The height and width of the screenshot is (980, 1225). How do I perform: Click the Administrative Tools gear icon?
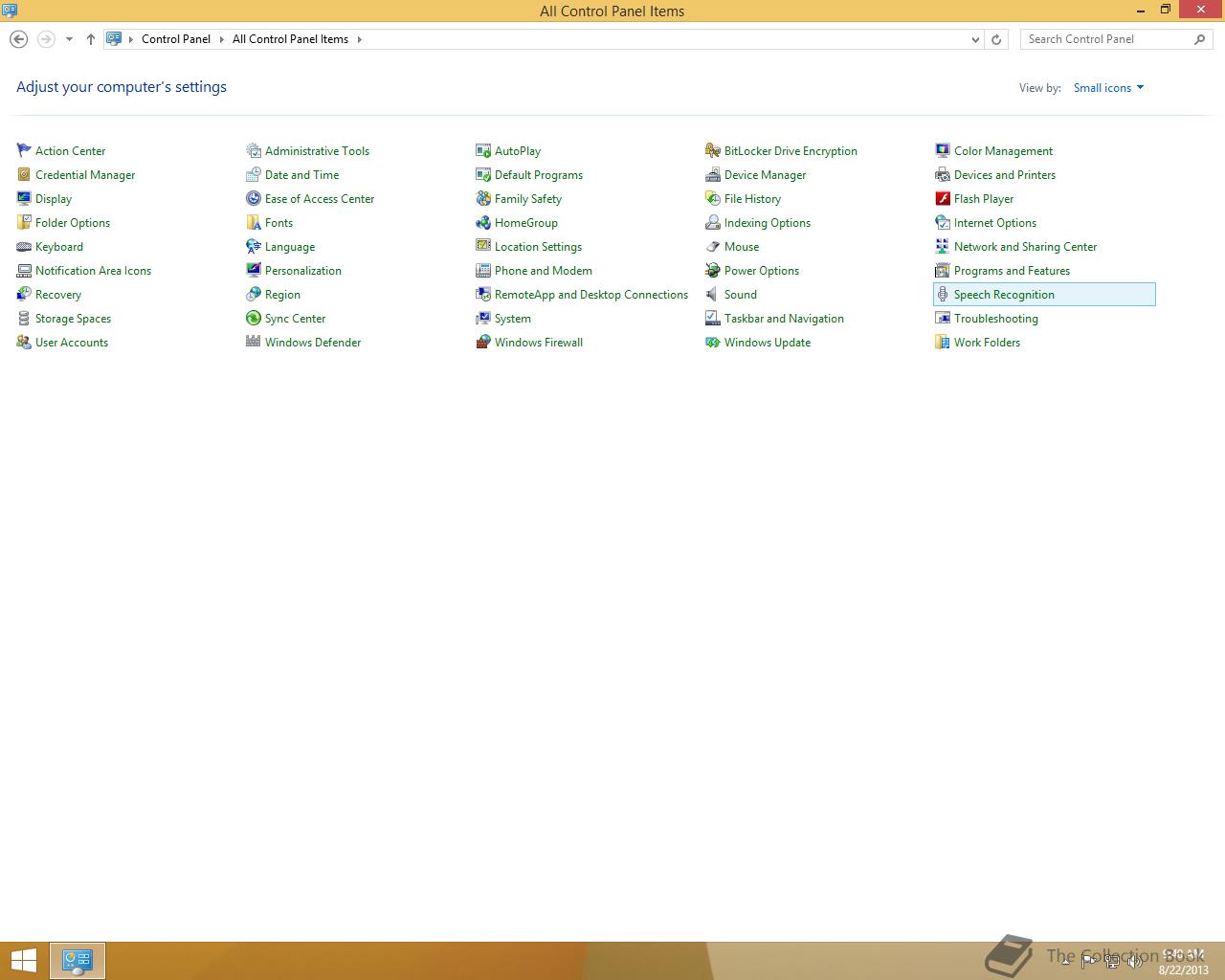pyautogui.click(x=254, y=150)
